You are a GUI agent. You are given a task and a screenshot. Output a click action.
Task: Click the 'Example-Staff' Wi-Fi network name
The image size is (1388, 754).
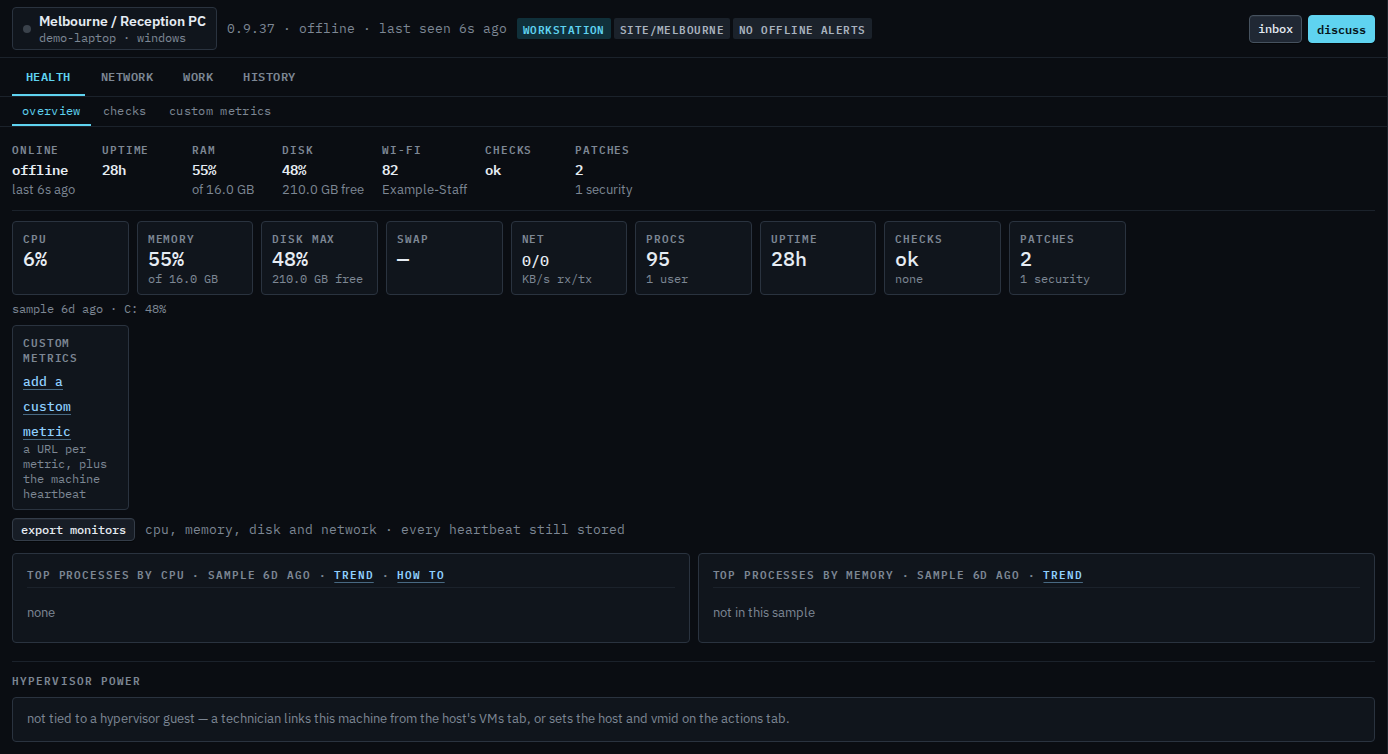pyautogui.click(x=424, y=190)
